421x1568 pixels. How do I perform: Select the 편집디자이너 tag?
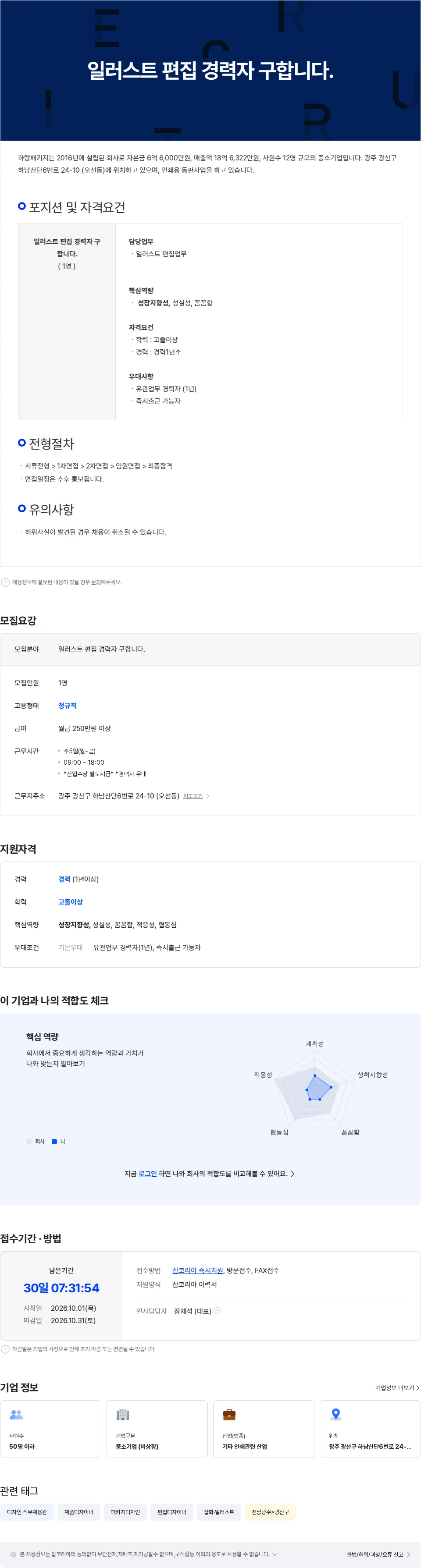(172, 1511)
